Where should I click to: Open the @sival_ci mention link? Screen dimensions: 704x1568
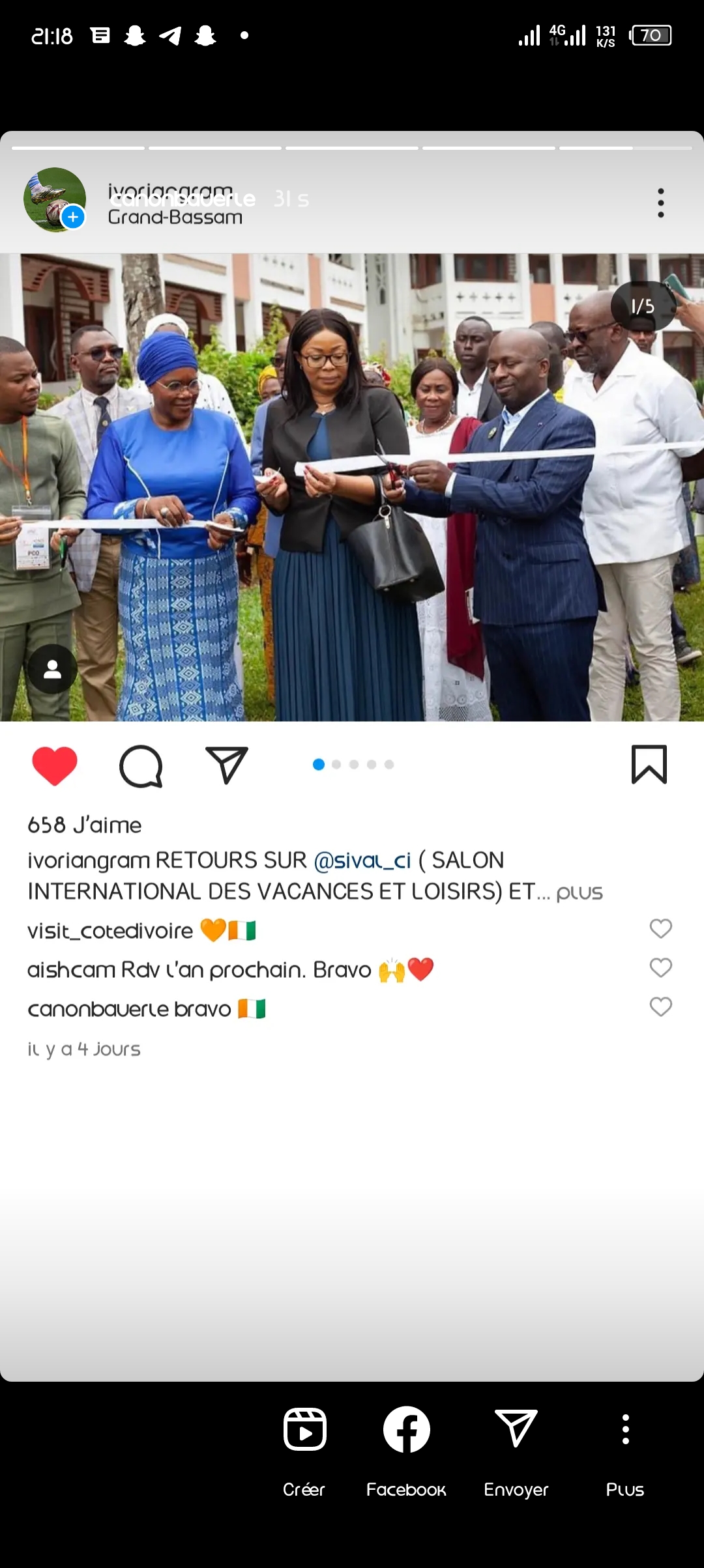tap(362, 861)
